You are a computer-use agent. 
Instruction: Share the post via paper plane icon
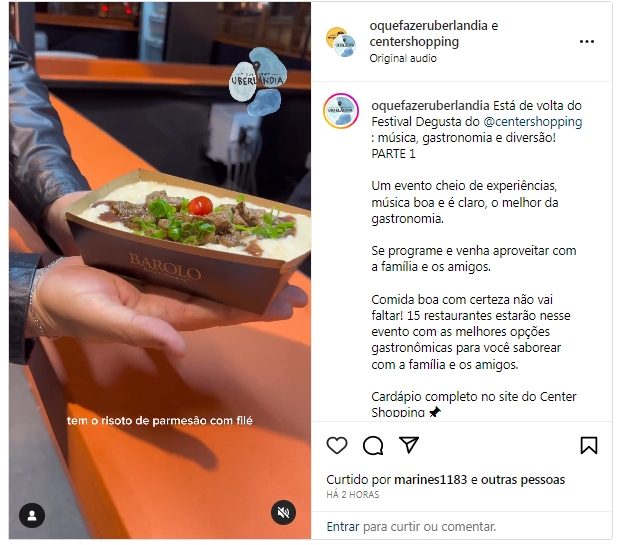point(409,445)
